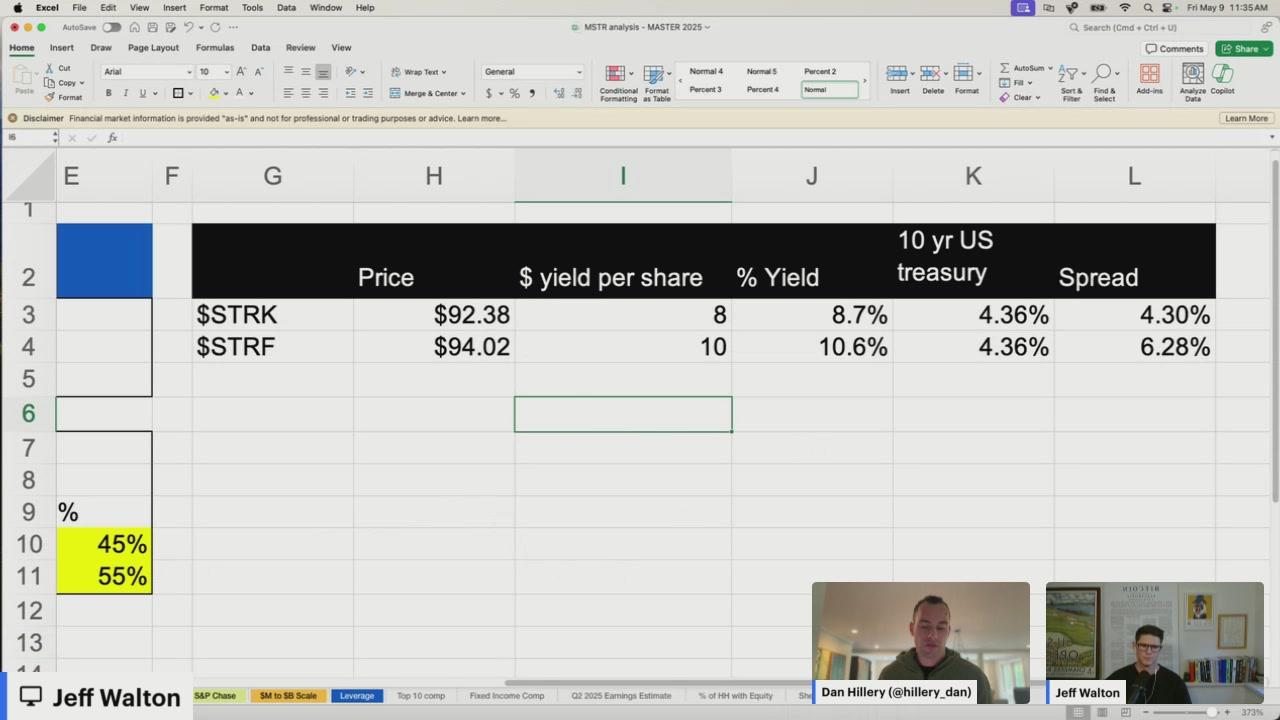Click the Learn More button
This screenshot has width=1280, height=720.
point(1246,118)
